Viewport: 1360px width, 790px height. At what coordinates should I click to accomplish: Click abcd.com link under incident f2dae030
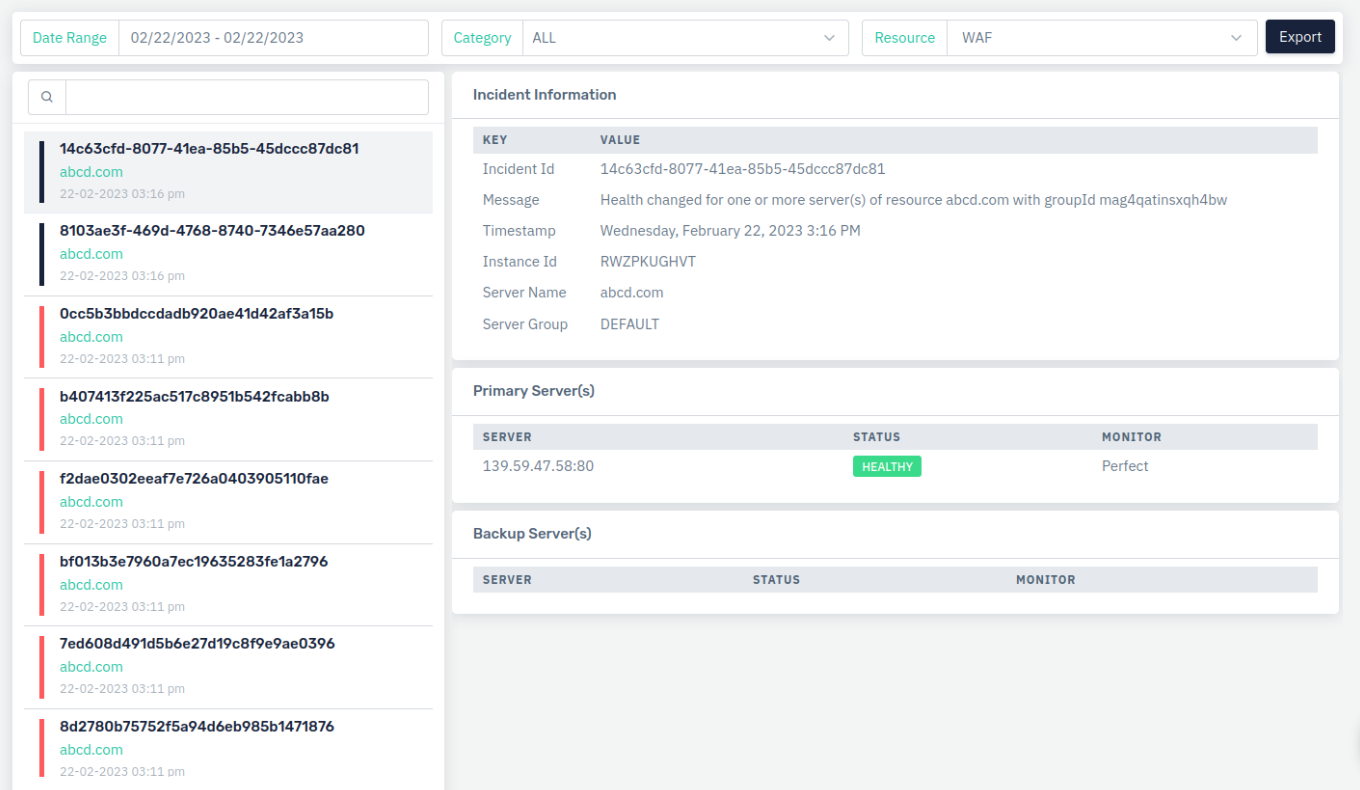(91, 502)
